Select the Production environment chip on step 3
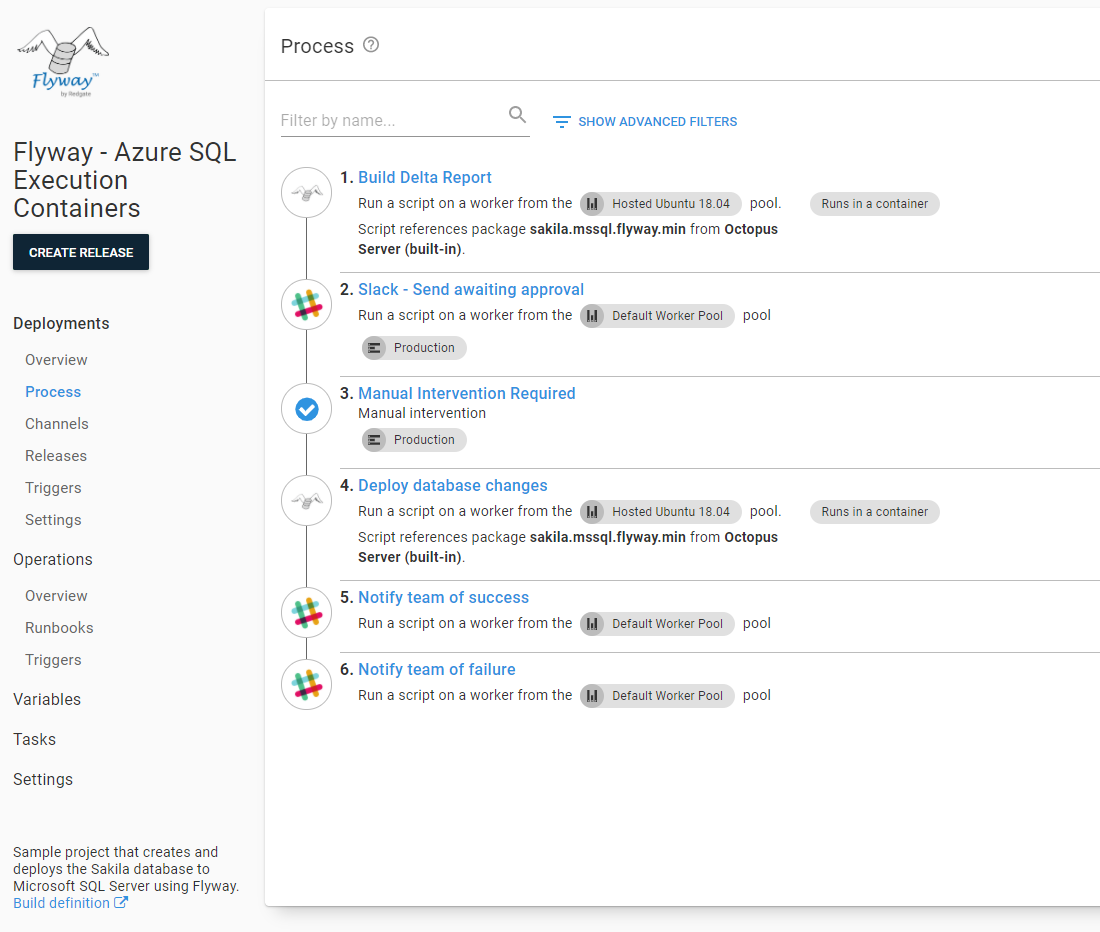Image resolution: width=1100 pixels, height=932 pixels. click(x=413, y=440)
